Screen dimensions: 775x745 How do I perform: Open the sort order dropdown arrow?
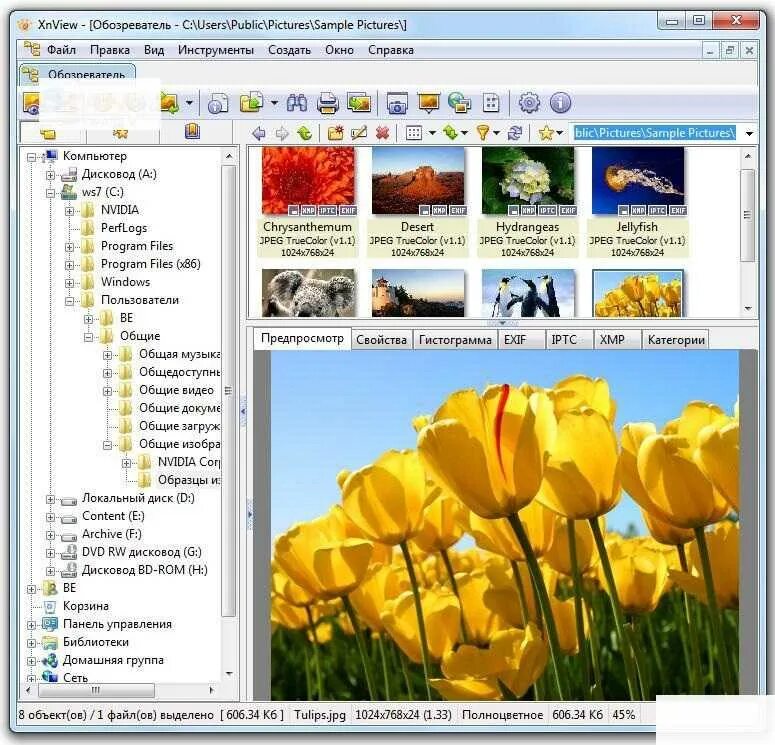coord(464,133)
